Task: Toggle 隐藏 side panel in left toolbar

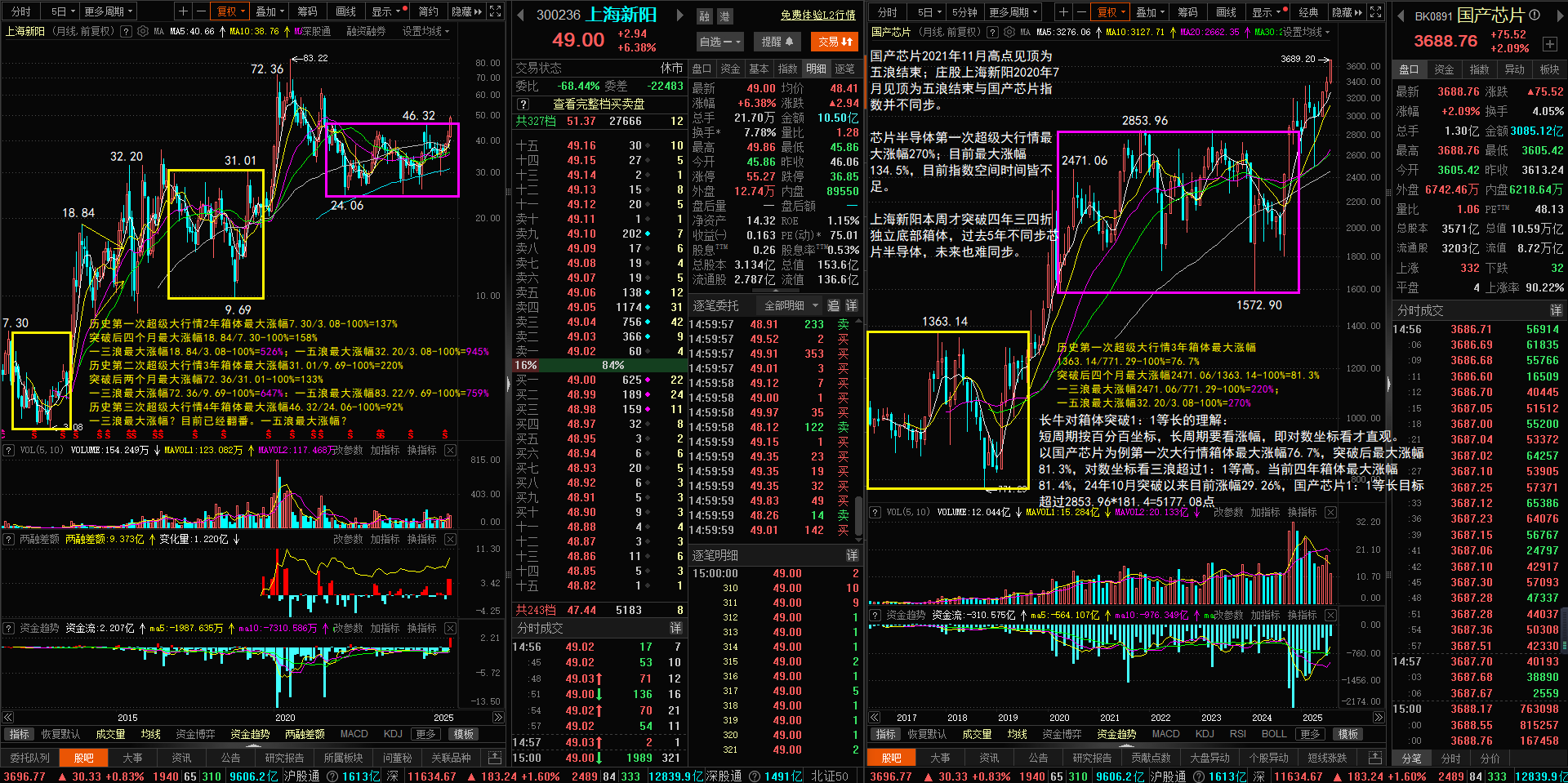Action: (467, 11)
